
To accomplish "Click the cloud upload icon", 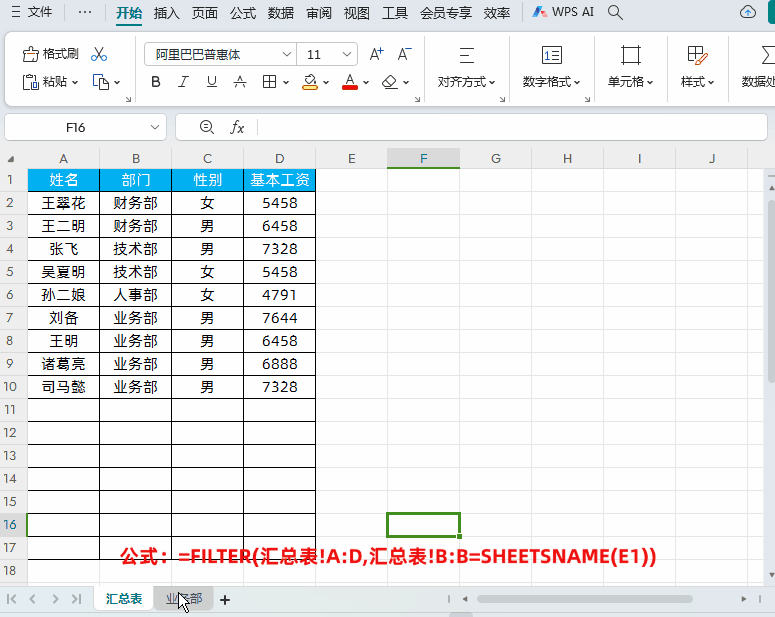I will [x=748, y=12].
